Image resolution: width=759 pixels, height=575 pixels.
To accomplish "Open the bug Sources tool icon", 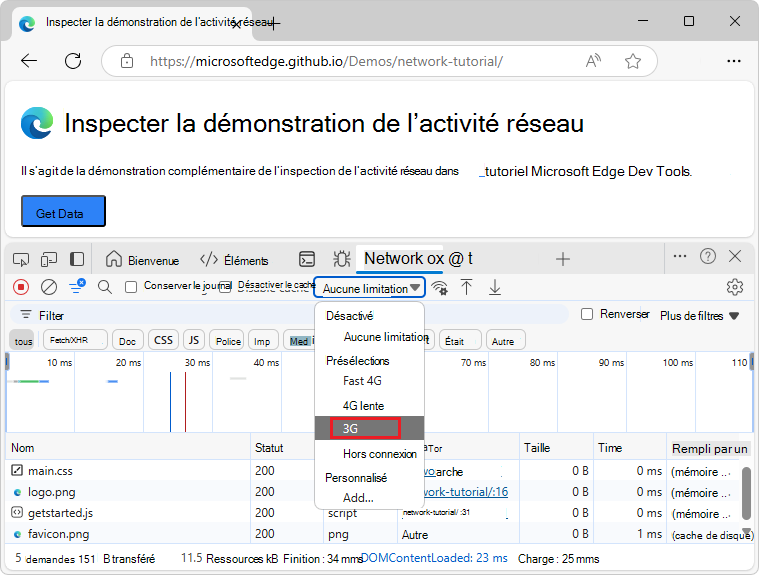I will [x=342, y=259].
